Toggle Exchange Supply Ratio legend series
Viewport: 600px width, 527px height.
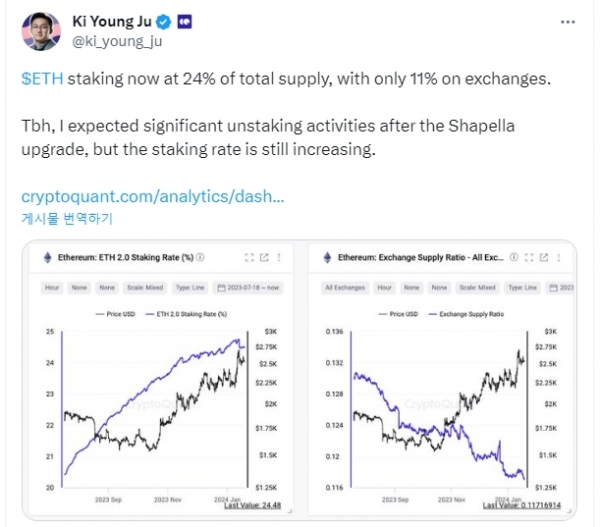coord(466,314)
